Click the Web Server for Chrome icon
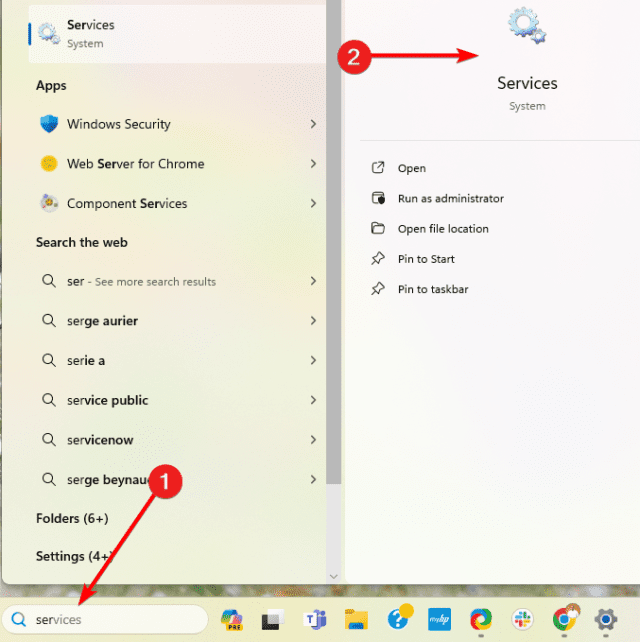The width and height of the screenshot is (640, 642). [x=49, y=163]
